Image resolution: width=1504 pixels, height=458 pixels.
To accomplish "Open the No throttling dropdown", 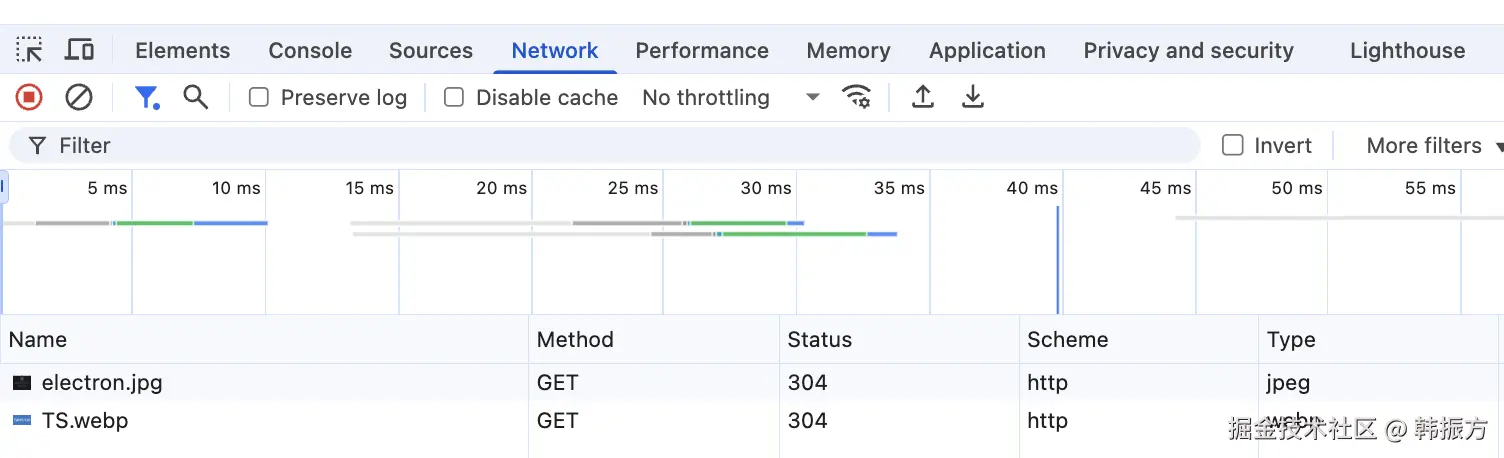I will coord(730,98).
